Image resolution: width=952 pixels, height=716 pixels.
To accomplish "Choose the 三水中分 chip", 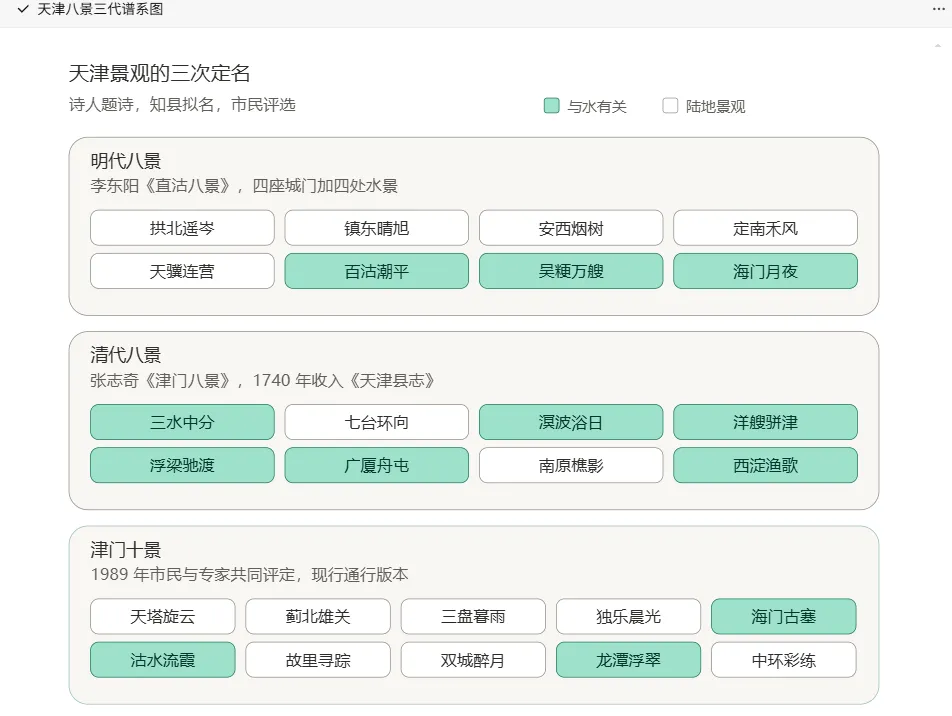I will click(182, 422).
